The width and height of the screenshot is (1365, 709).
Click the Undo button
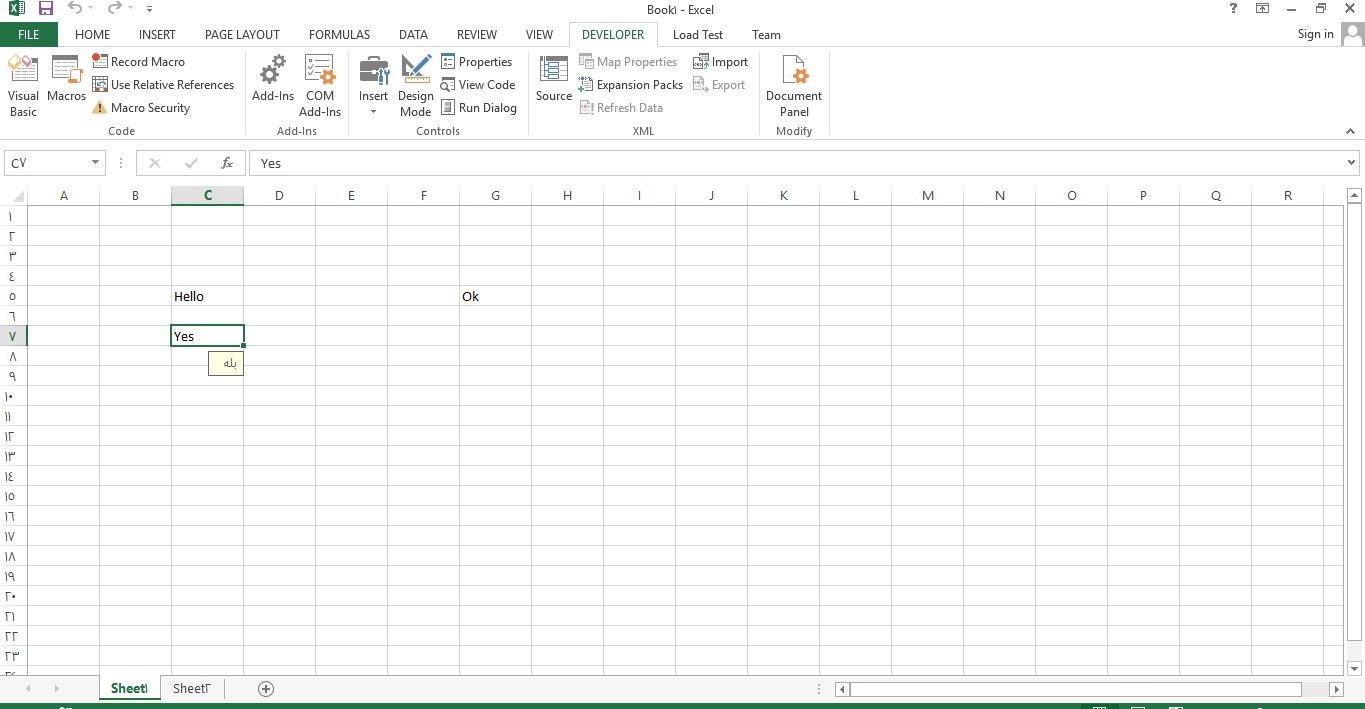click(74, 8)
